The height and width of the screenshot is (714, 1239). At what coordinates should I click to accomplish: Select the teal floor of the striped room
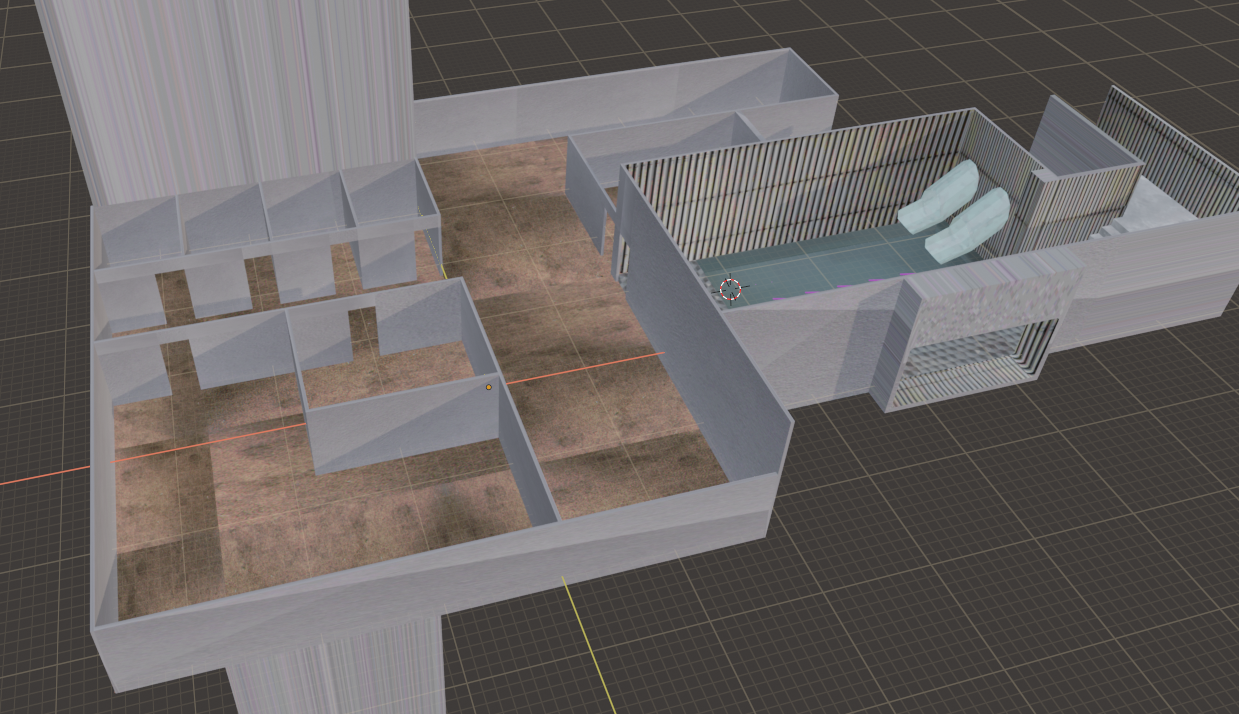820,265
